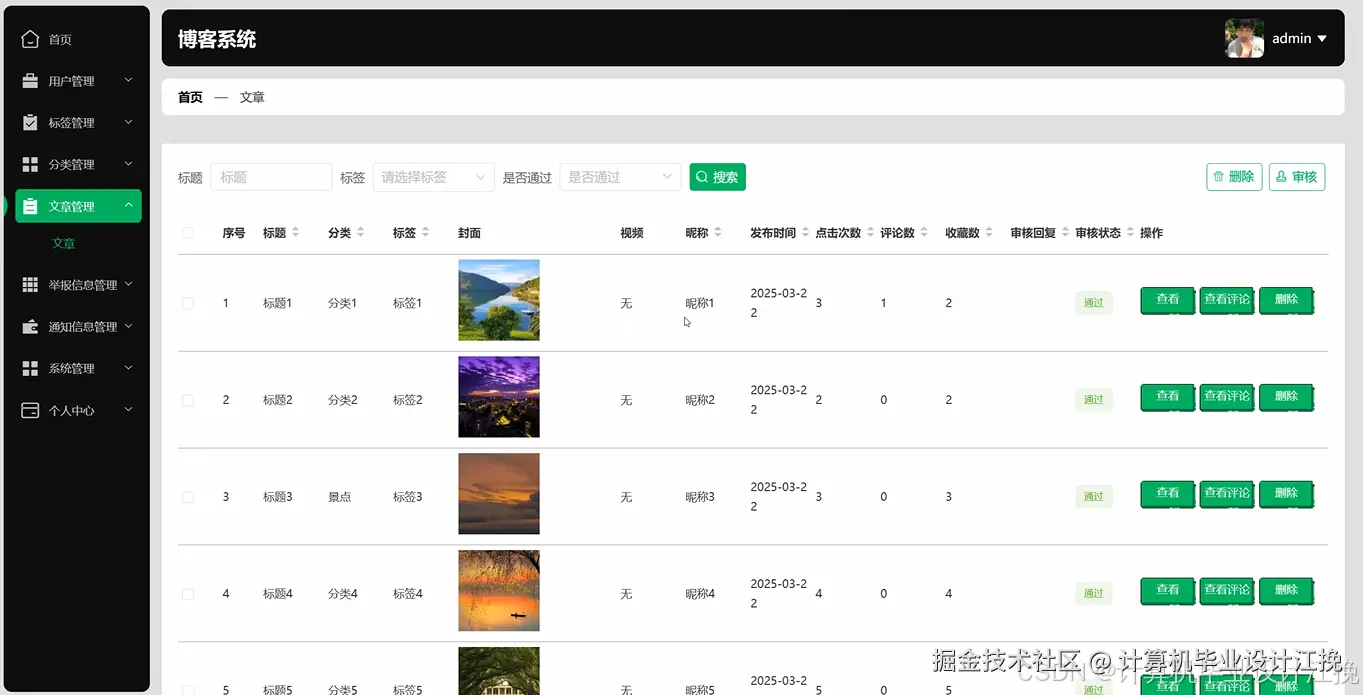The height and width of the screenshot is (695, 1363).
Task: Click 首页 in the breadcrumb
Action: [189, 96]
